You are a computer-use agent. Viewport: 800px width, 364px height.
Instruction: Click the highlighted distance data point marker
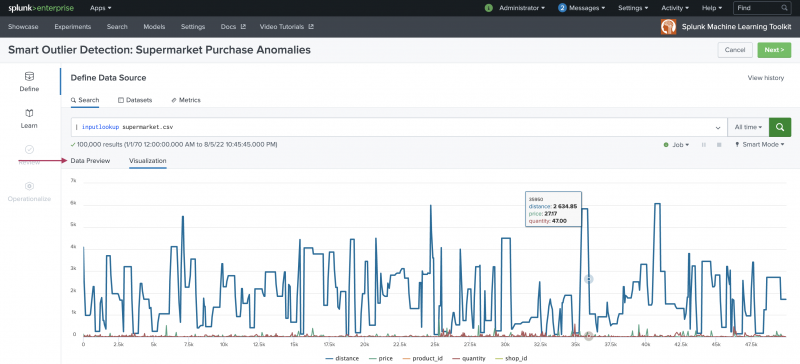[x=589, y=279]
